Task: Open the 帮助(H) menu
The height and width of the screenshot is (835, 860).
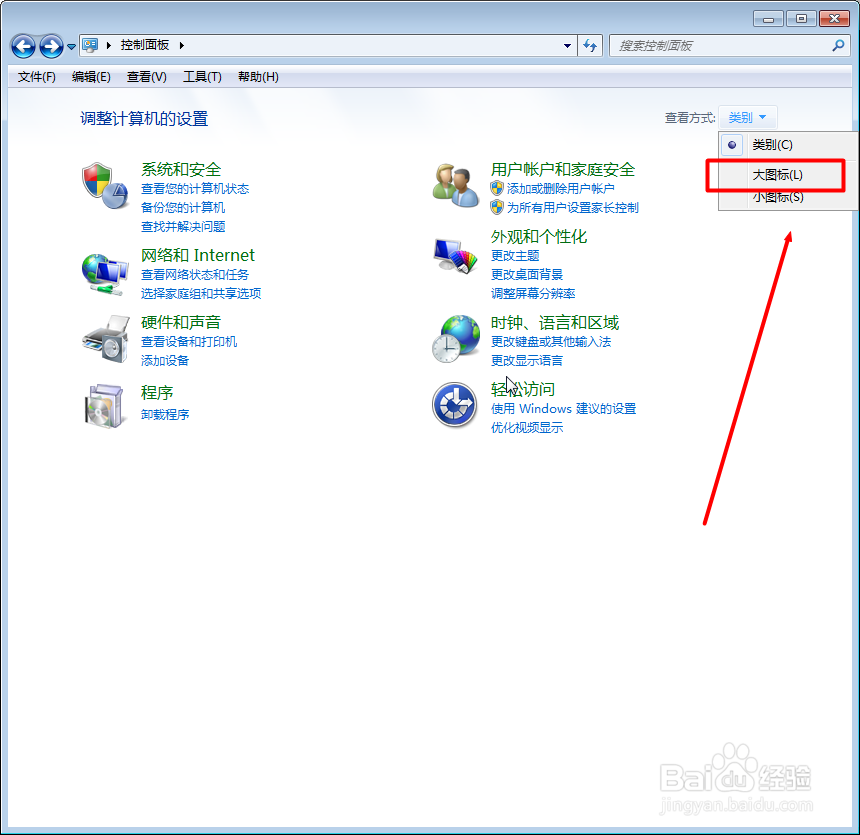Action: click(x=258, y=77)
